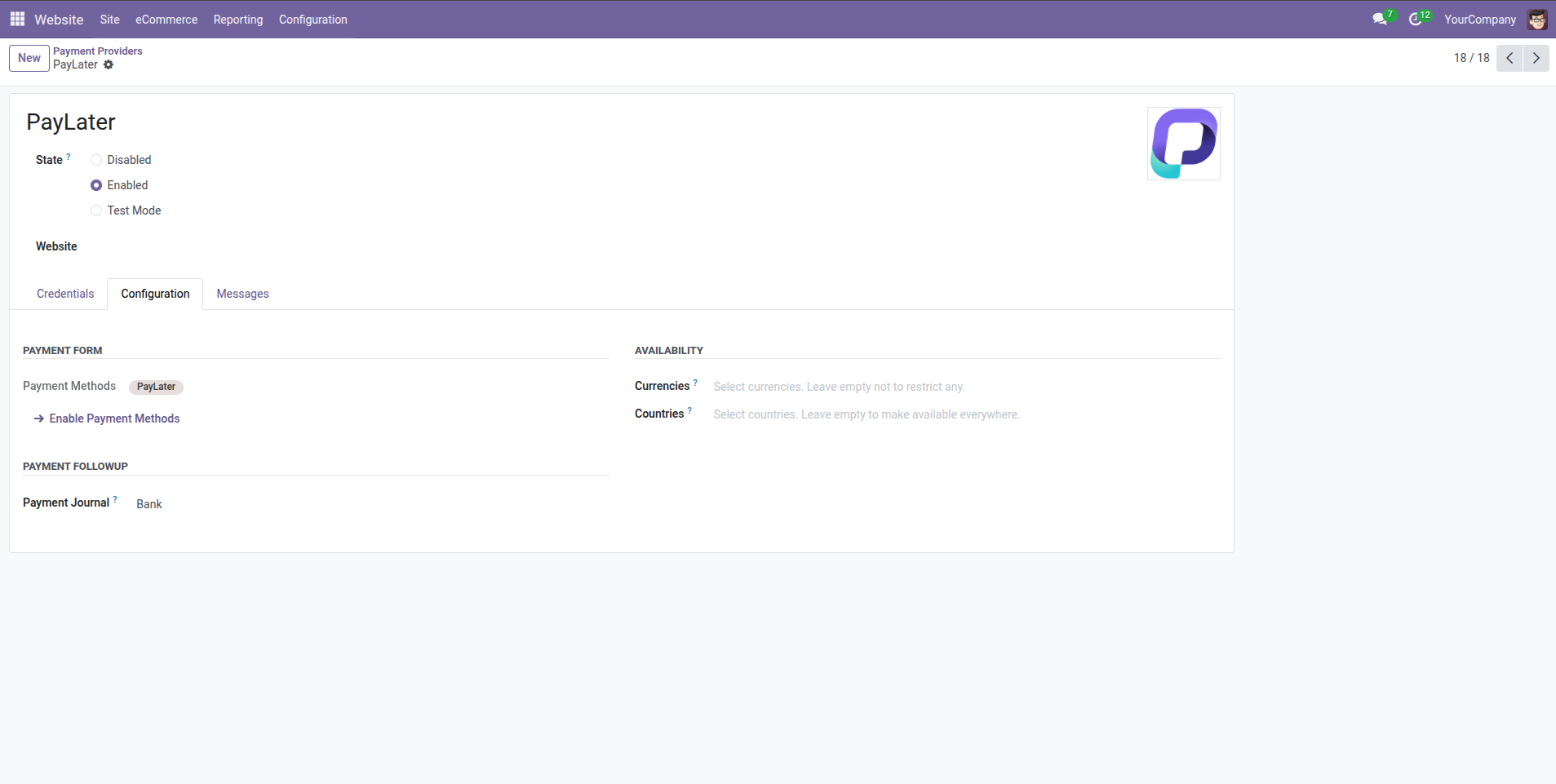Go to previous record arrow
This screenshot has width=1556, height=784.
(x=1509, y=58)
